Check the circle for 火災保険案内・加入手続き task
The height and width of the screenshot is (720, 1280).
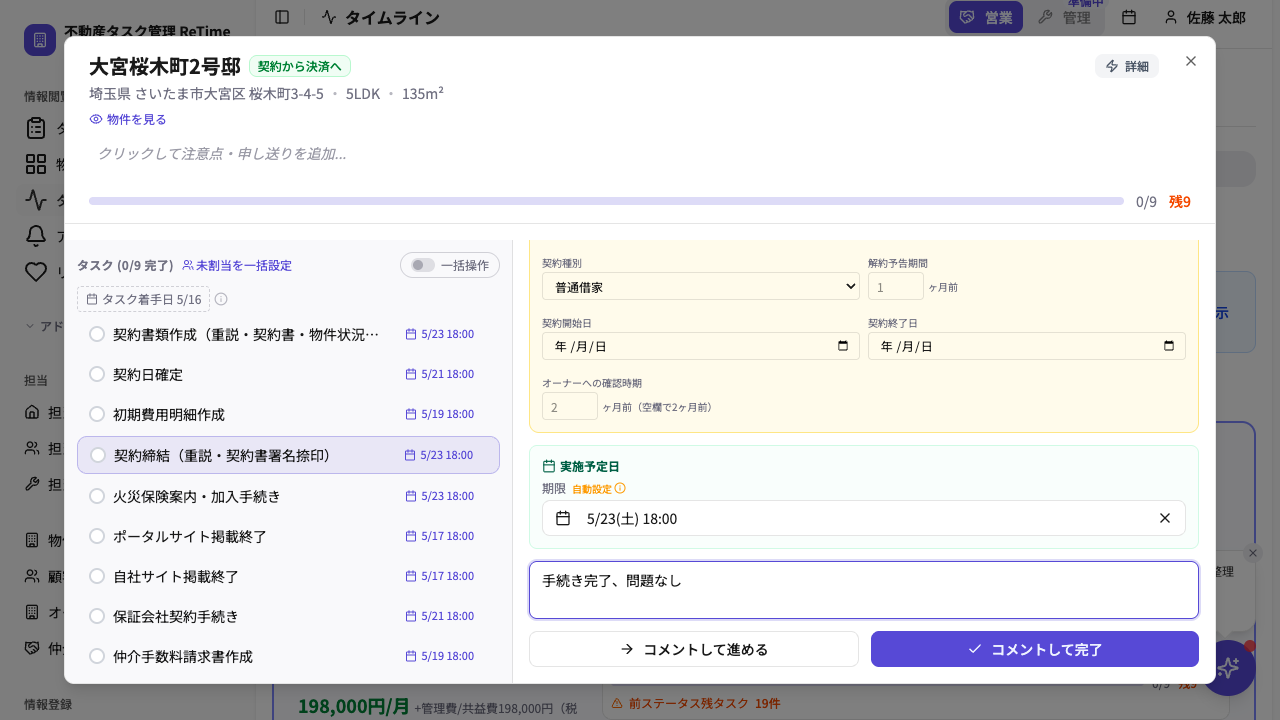[97, 496]
